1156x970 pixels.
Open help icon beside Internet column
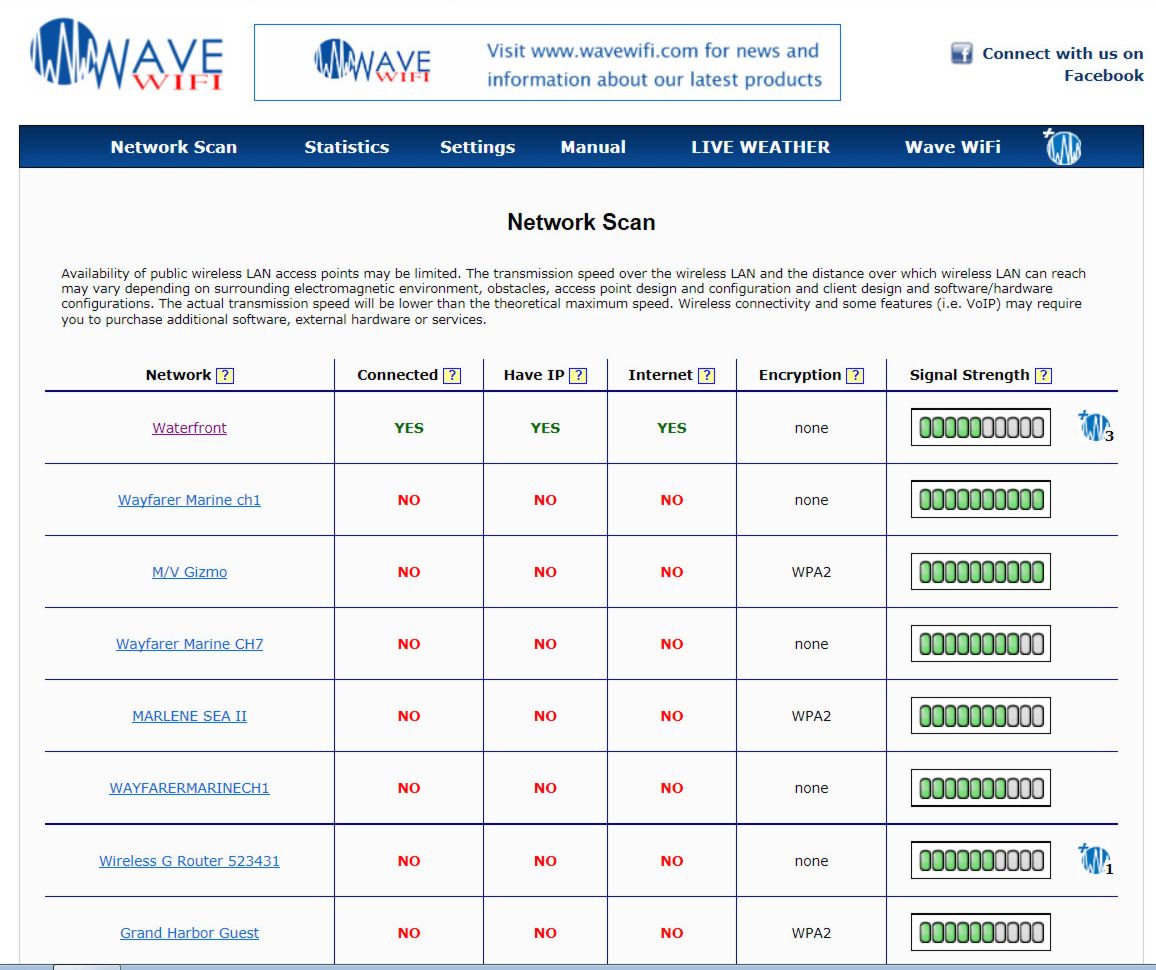[x=706, y=375]
